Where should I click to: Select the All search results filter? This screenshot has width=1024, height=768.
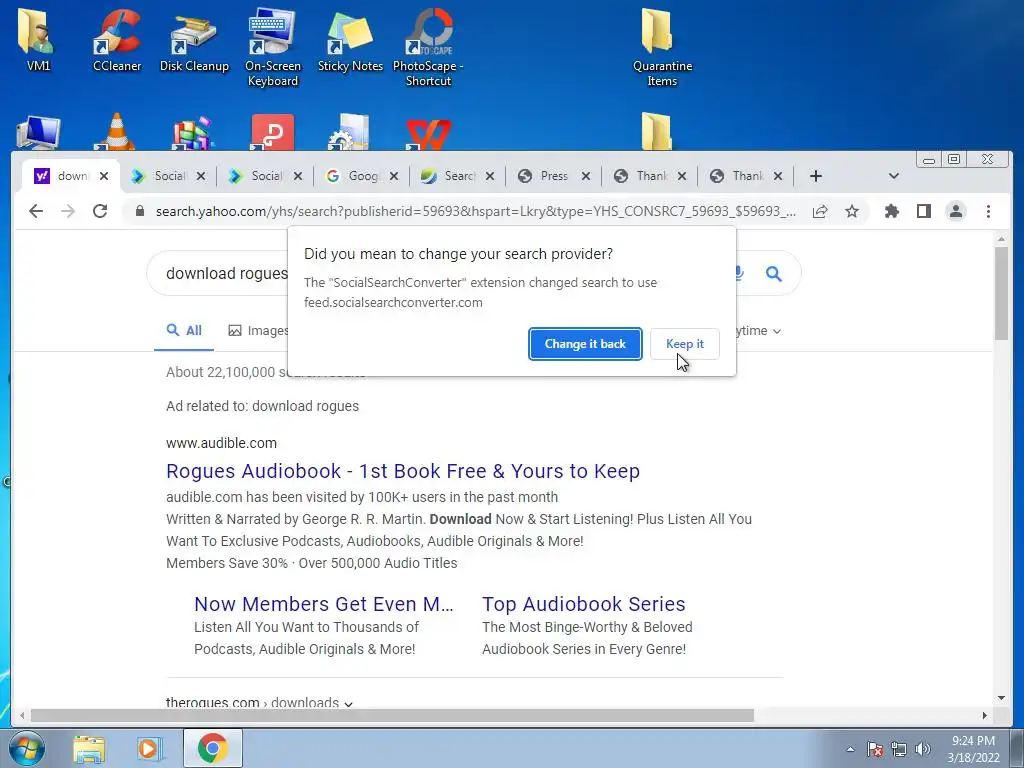pos(184,330)
